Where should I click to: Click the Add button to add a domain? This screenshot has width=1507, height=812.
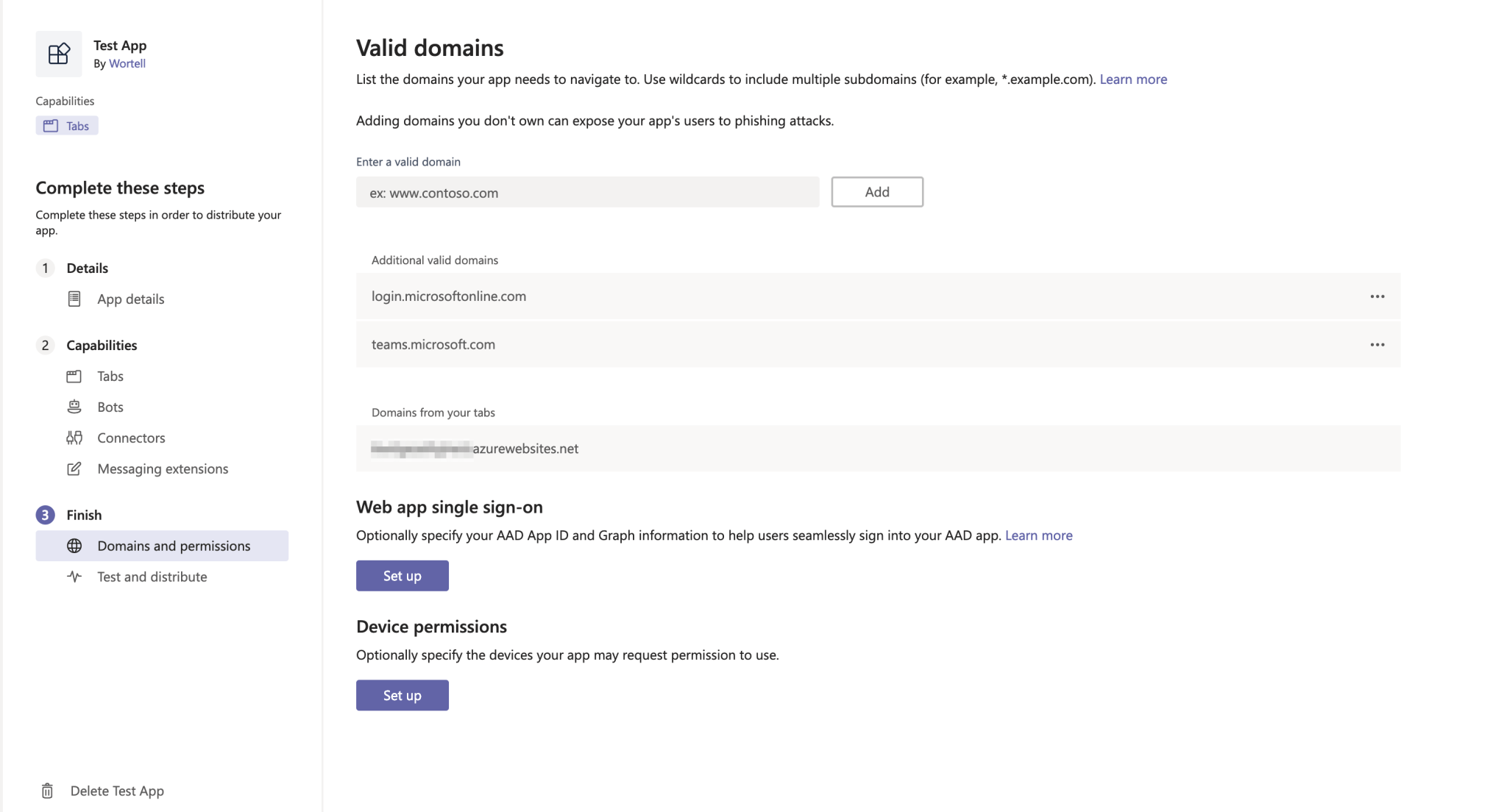(x=876, y=191)
